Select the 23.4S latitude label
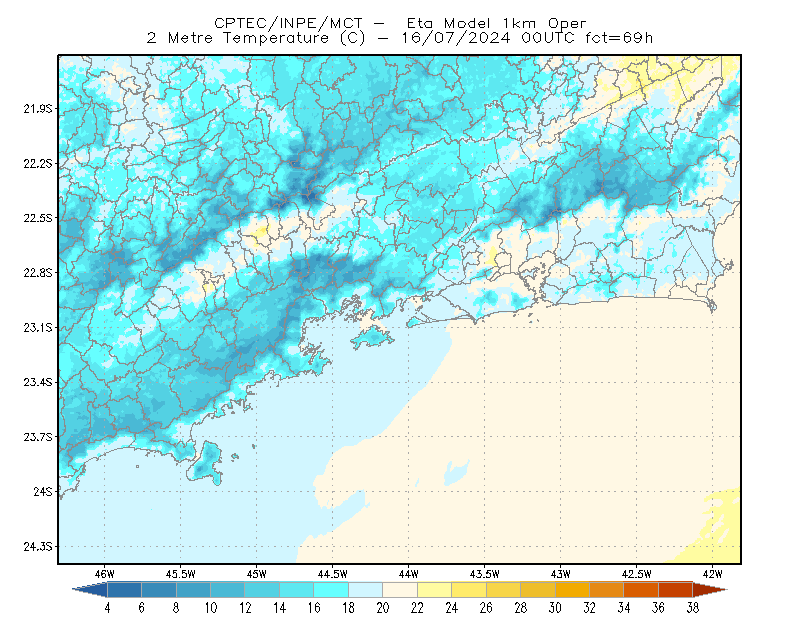This screenshot has width=800, height=618. pyautogui.click(x=38, y=382)
